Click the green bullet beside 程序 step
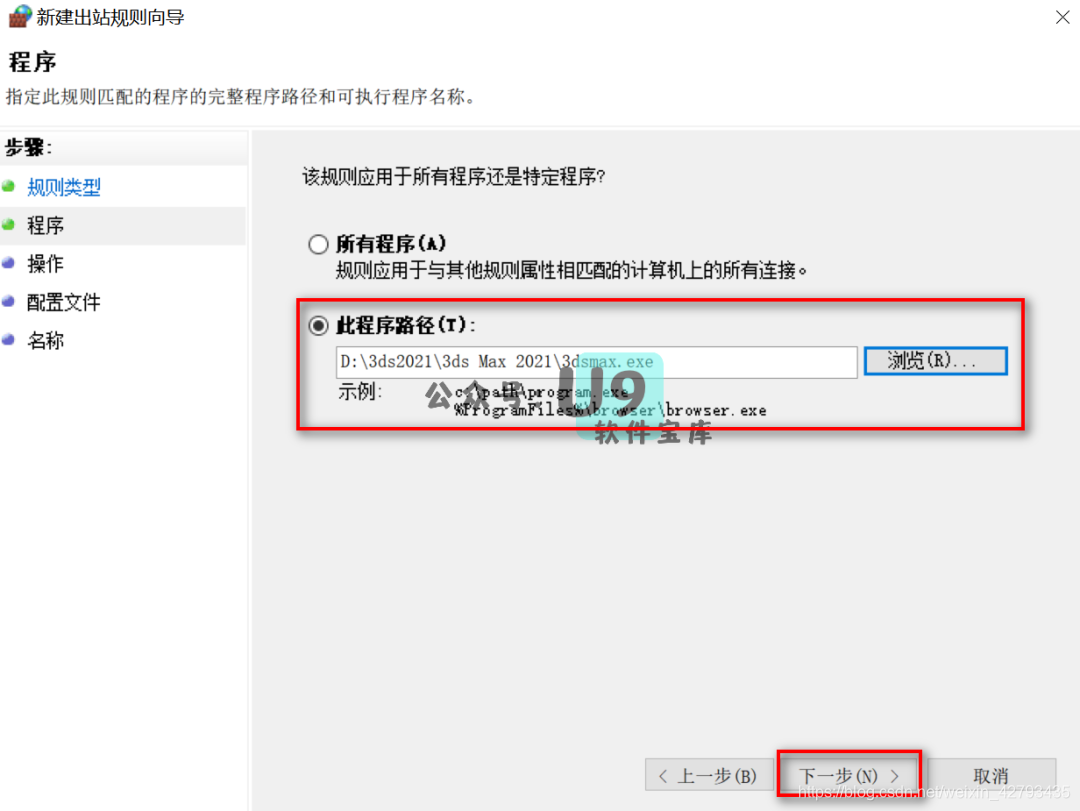 [9, 225]
